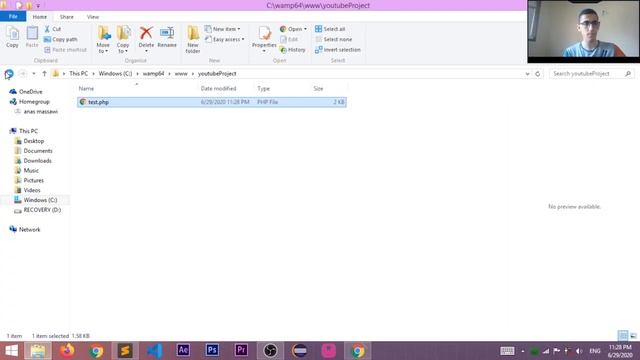
Task: Delete the selected file
Action: pos(146,39)
